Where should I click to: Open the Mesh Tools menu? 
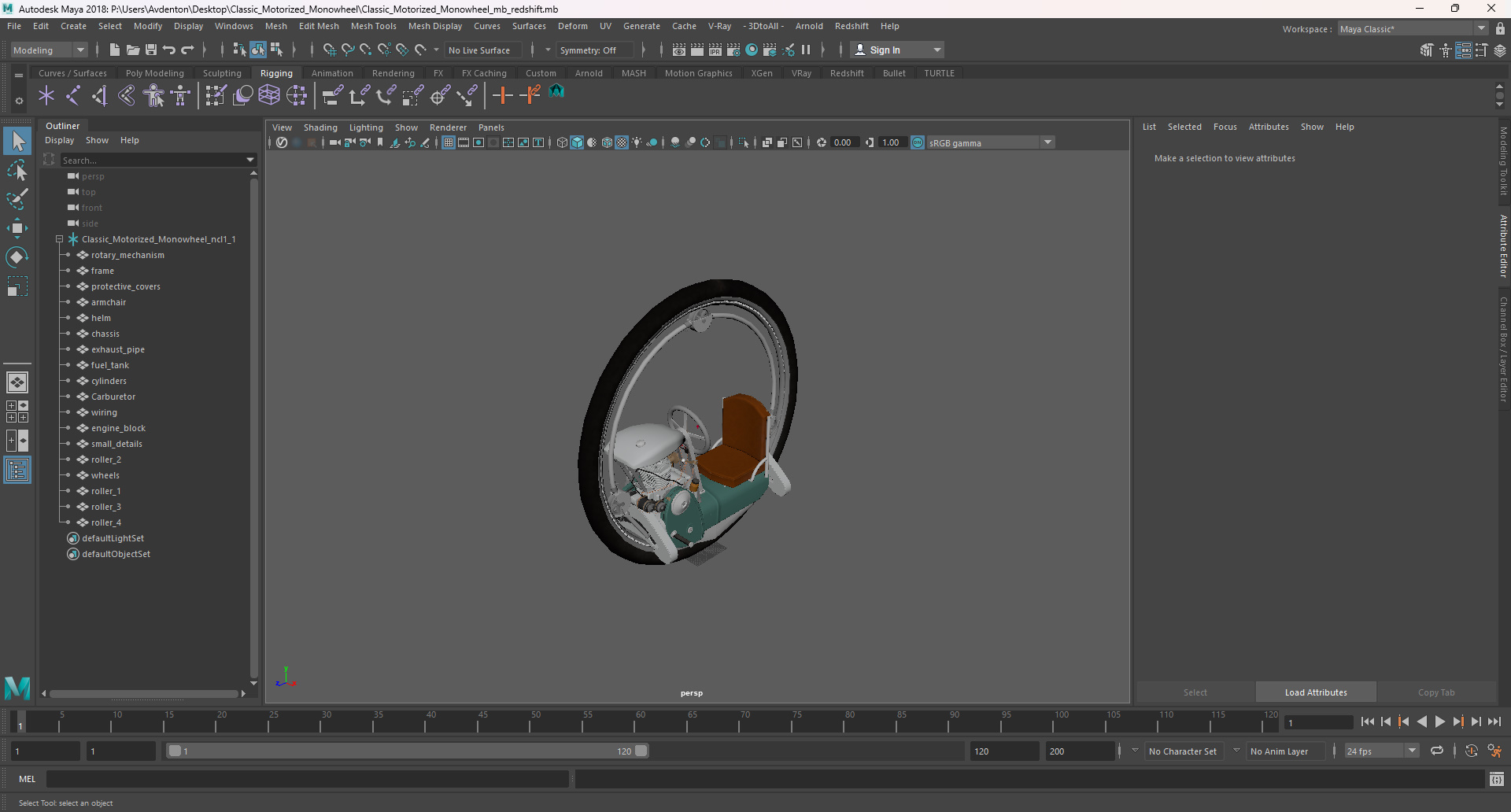(373, 26)
